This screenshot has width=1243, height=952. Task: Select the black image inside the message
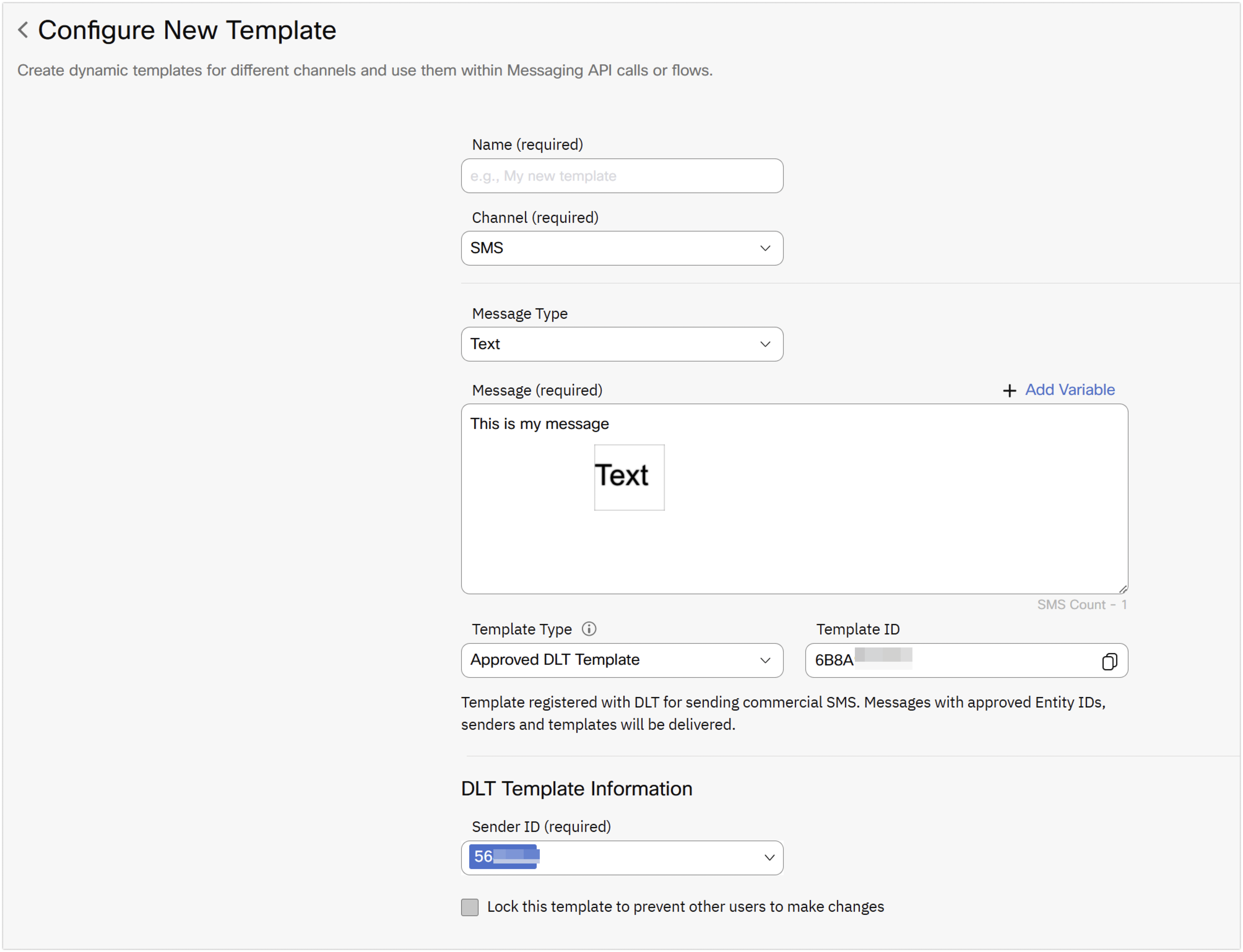coord(629,477)
